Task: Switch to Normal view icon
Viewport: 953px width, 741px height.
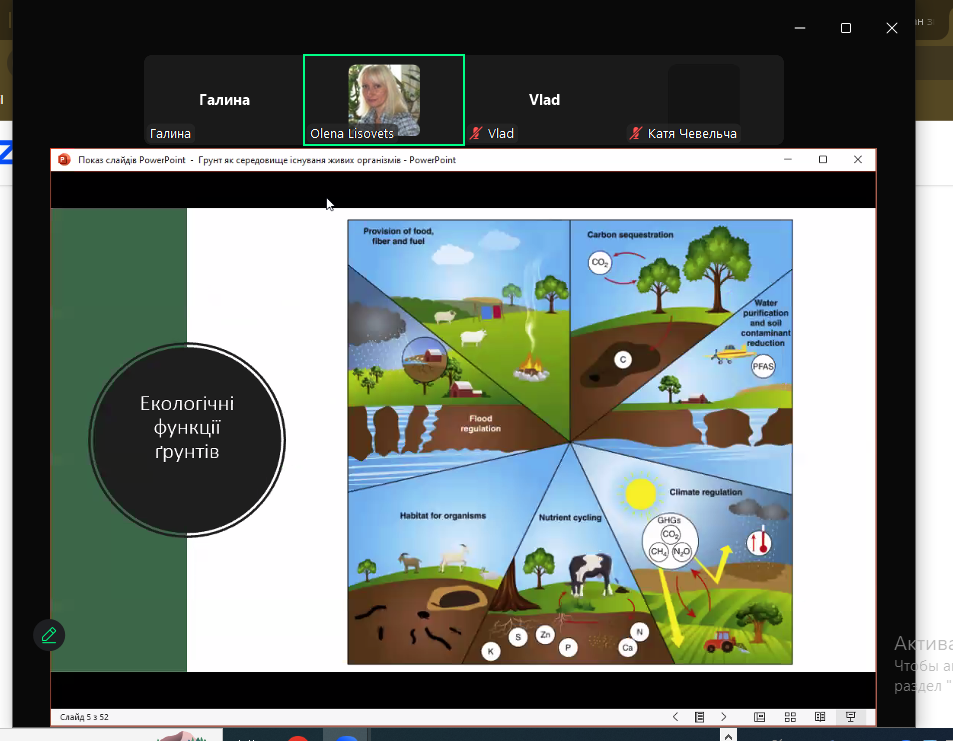Action: 760,717
